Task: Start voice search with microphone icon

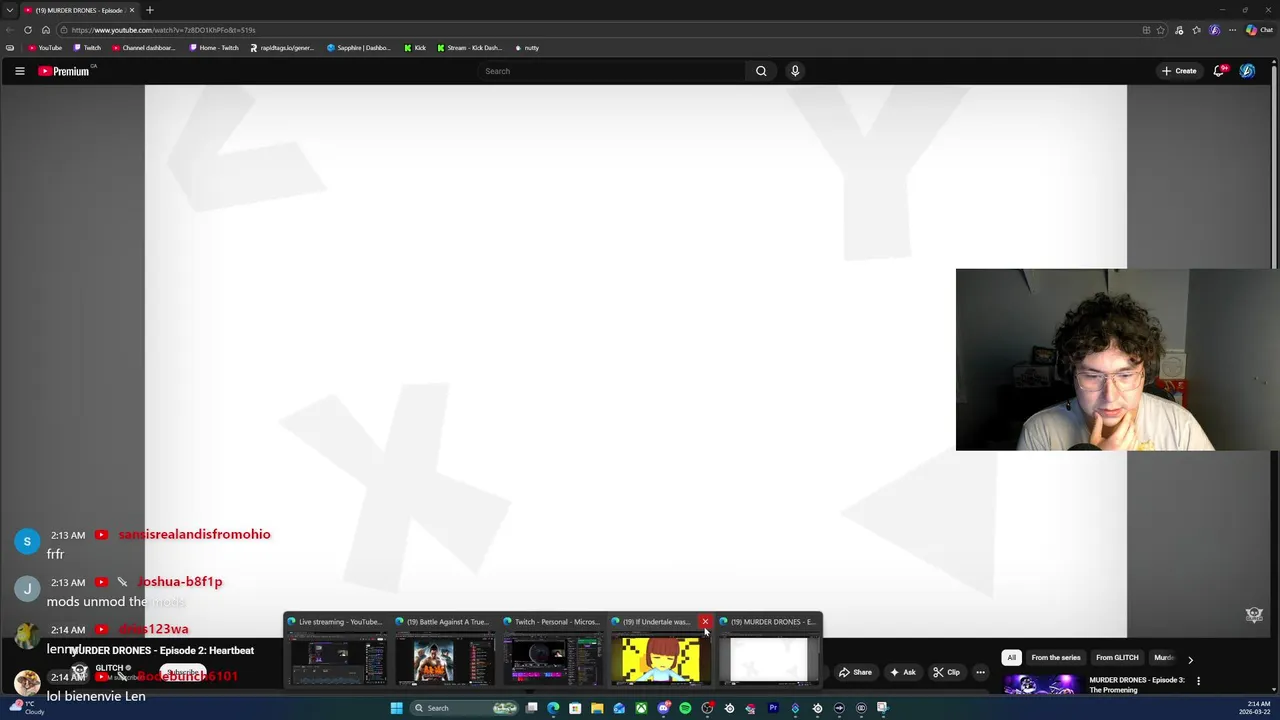Action: 795,71
